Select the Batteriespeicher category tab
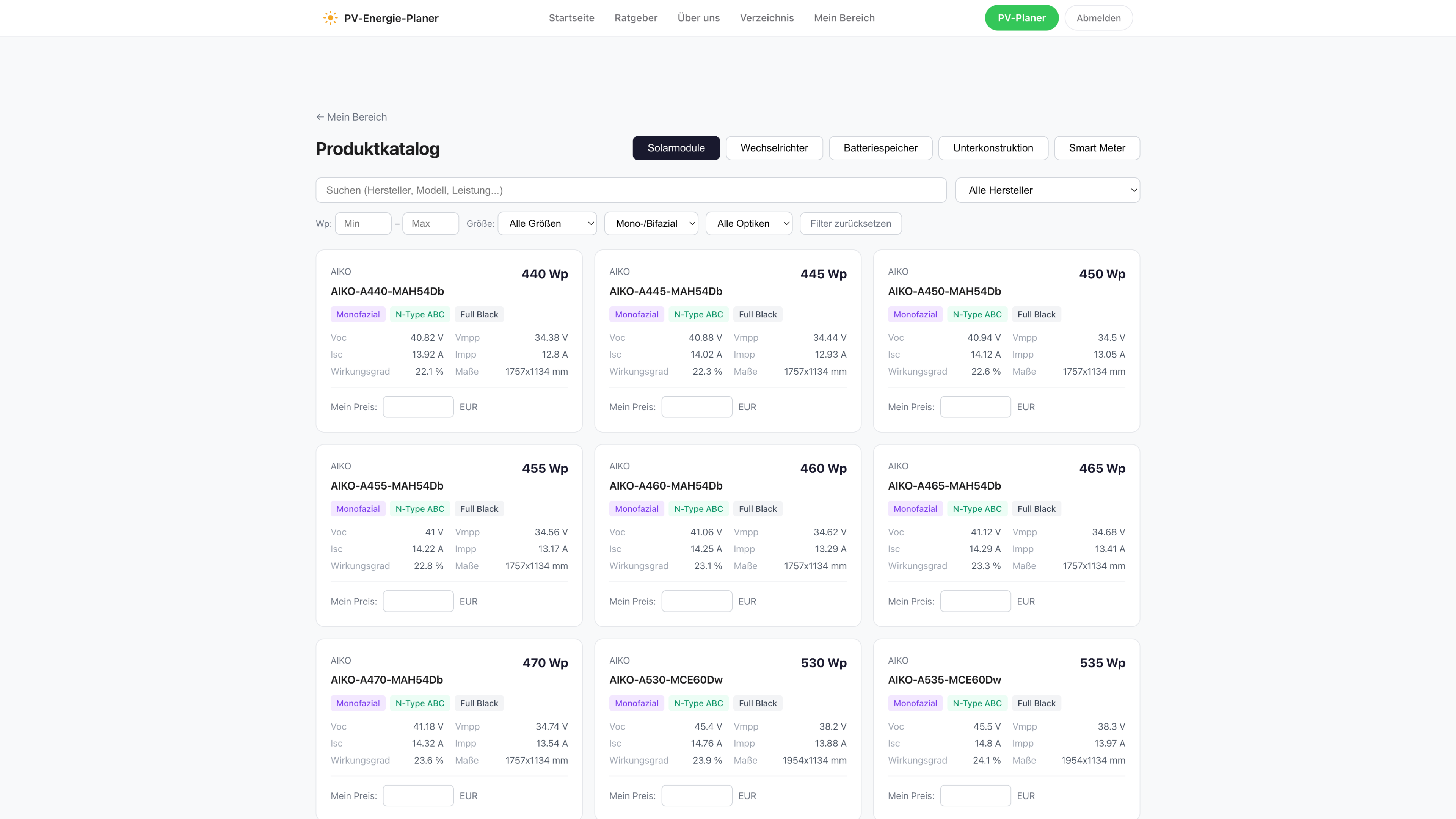1456x819 pixels. pos(880,148)
